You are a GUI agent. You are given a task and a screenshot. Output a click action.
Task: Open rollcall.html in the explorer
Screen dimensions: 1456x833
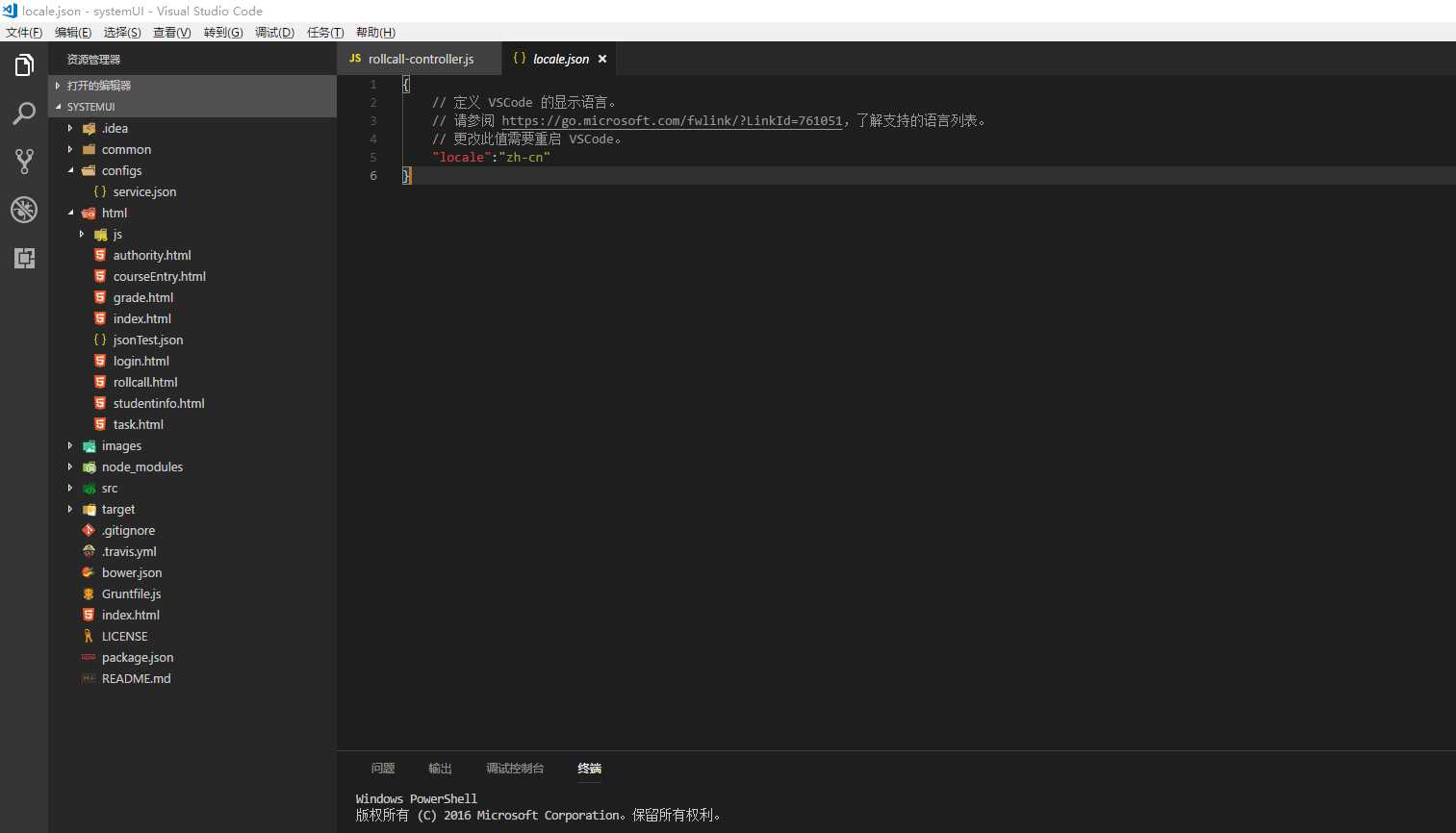[145, 382]
